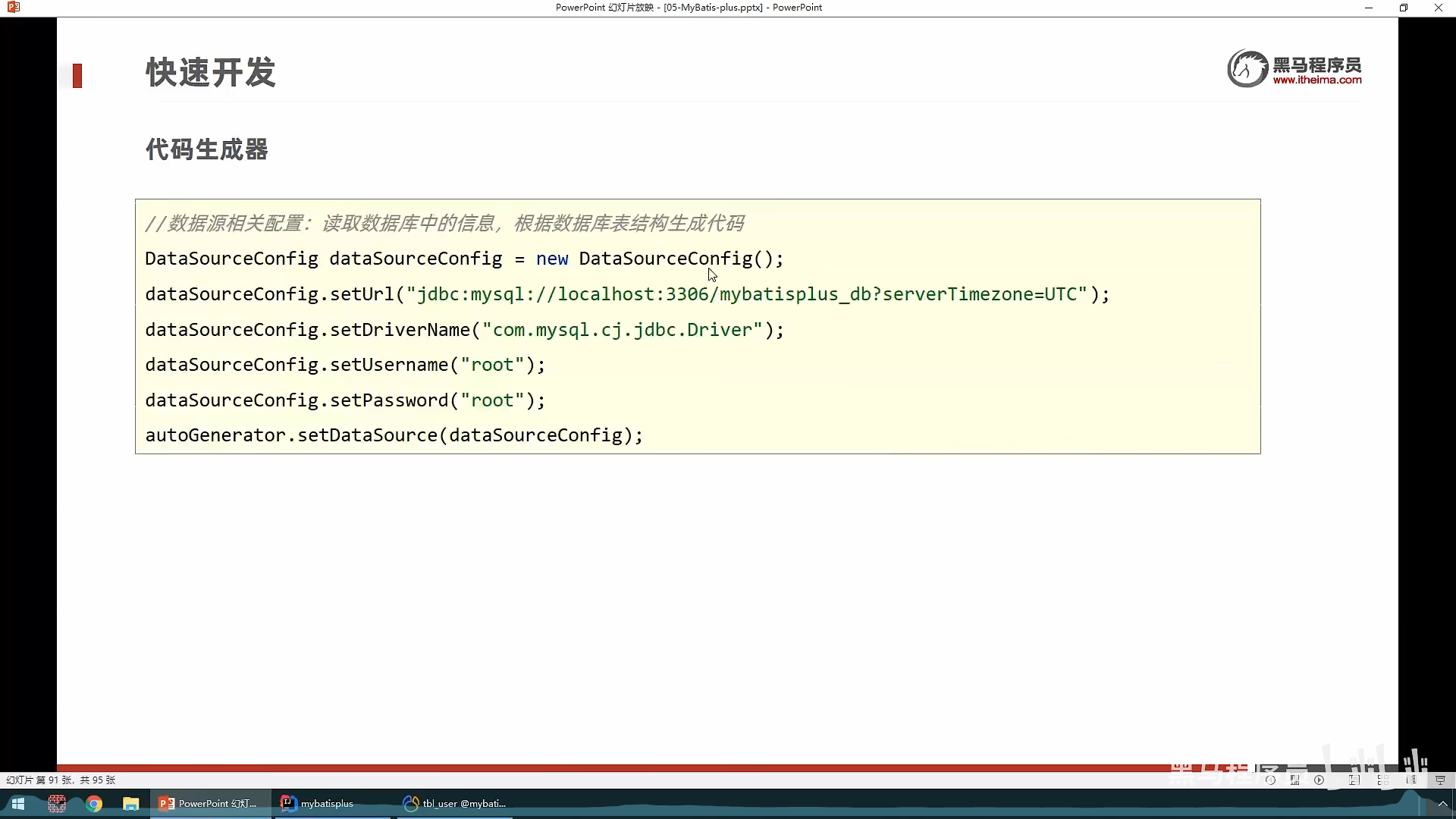Select the Slide Show view icon
Viewport: 1456px width, 819px height.
pos(1440,780)
